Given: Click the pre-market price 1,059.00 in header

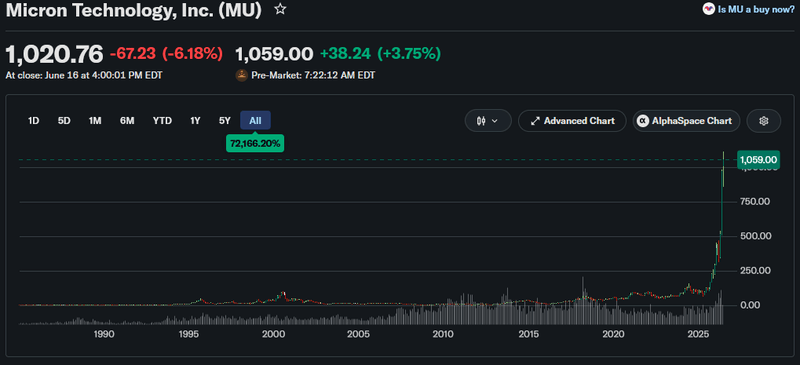Looking at the screenshot, I should (274, 54).
